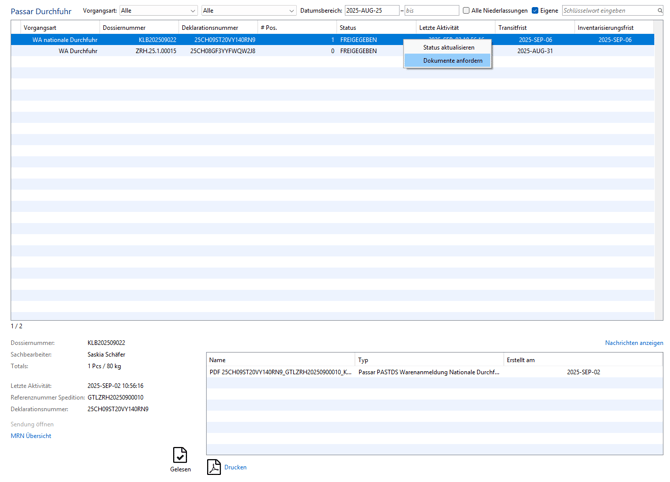
Task: Open the MRN Übersicht link
Action: pyautogui.click(x=31, y=436)
